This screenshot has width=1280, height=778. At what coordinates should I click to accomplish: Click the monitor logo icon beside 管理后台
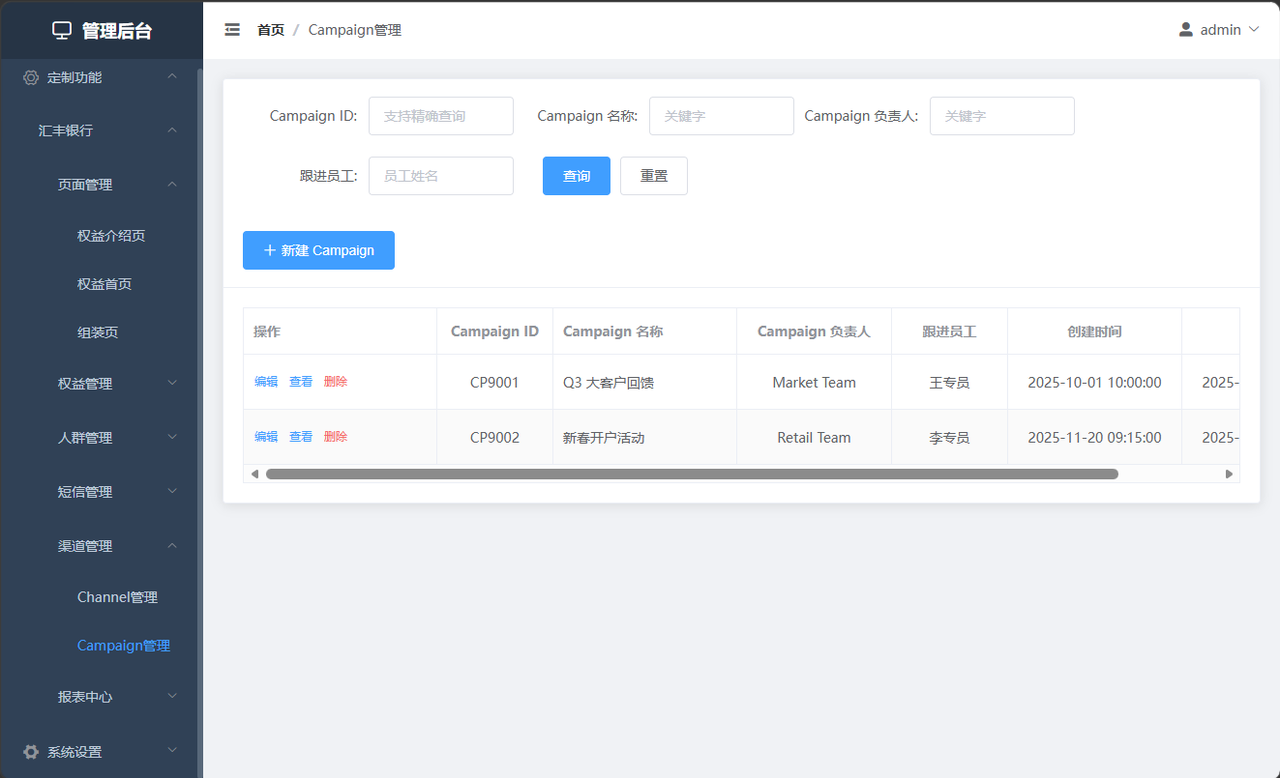(x=62, y=31)
